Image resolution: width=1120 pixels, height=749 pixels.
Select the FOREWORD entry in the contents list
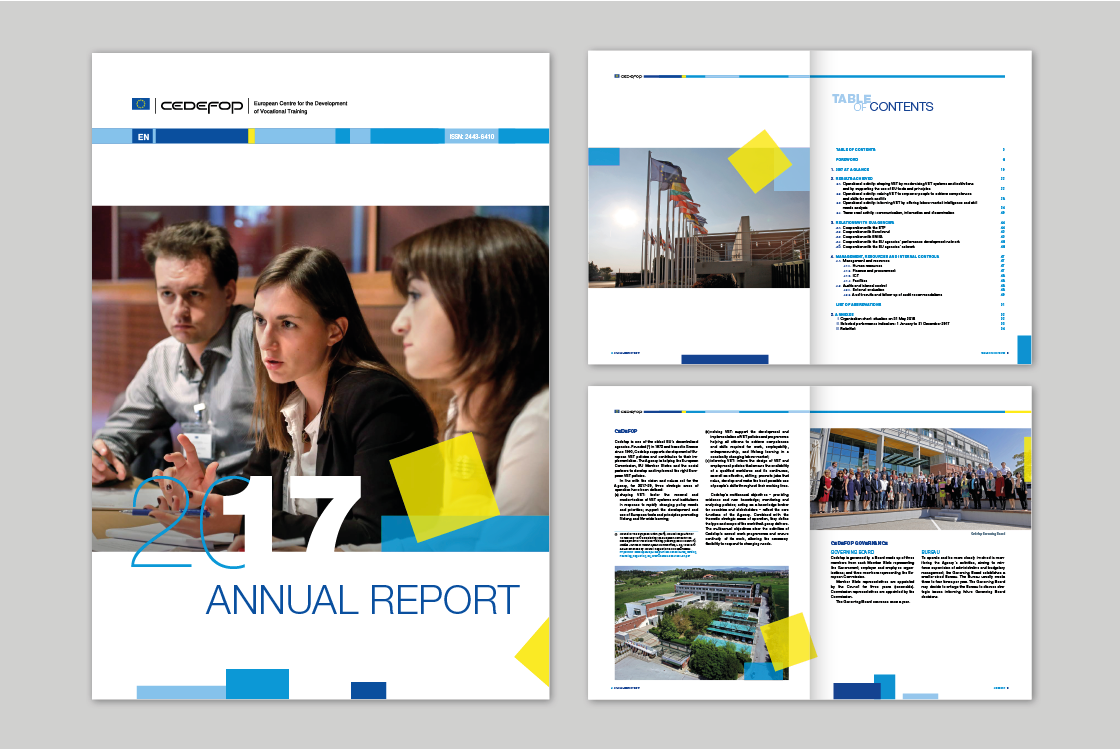(x=846, y=159)
